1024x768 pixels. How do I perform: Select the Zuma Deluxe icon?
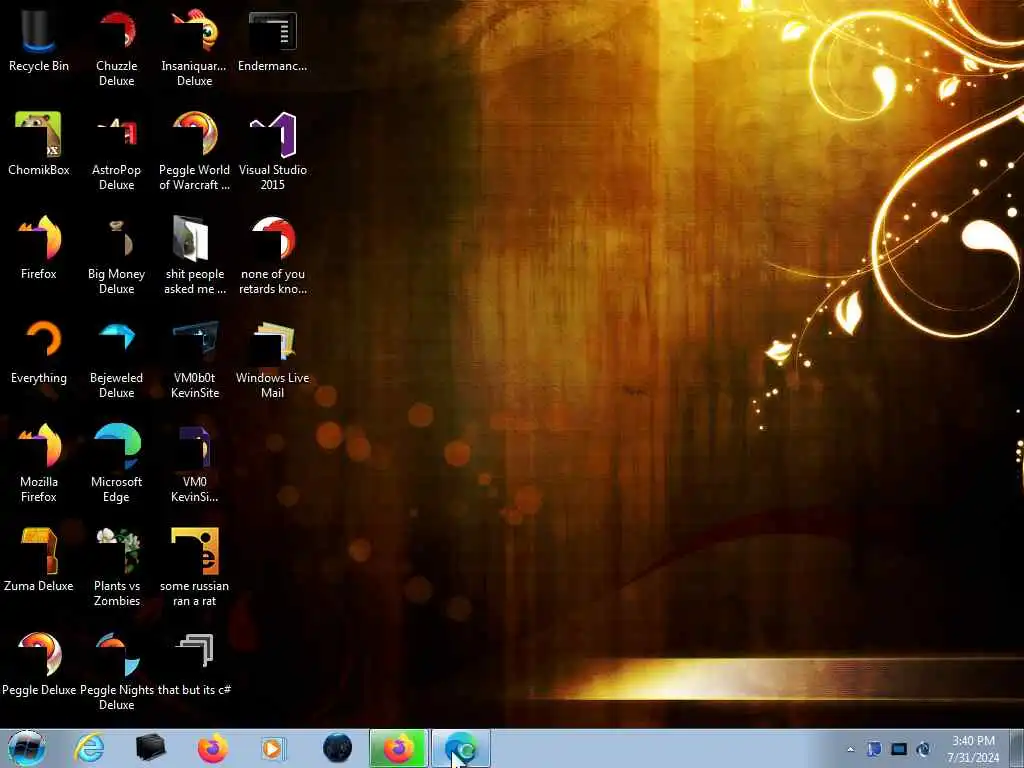pyautogui.click(x=39, y=560)
